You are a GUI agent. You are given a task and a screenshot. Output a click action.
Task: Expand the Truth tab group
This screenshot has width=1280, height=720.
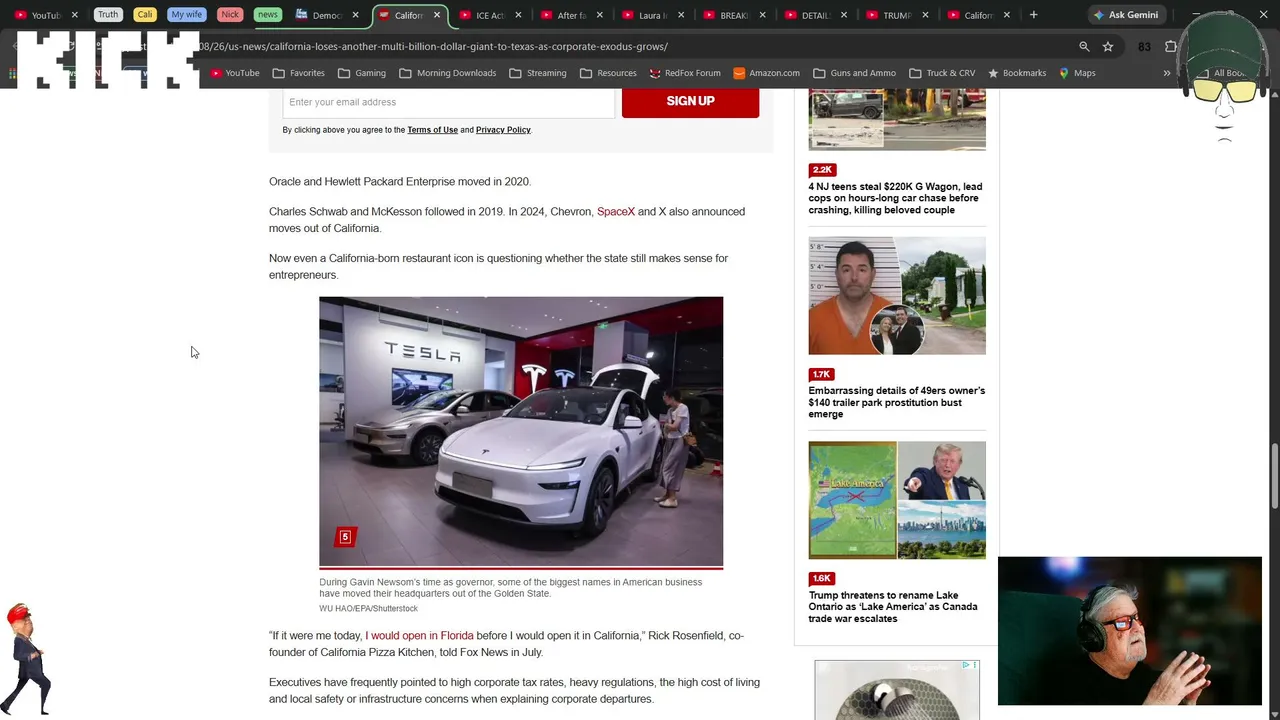[x=108, y=15]
